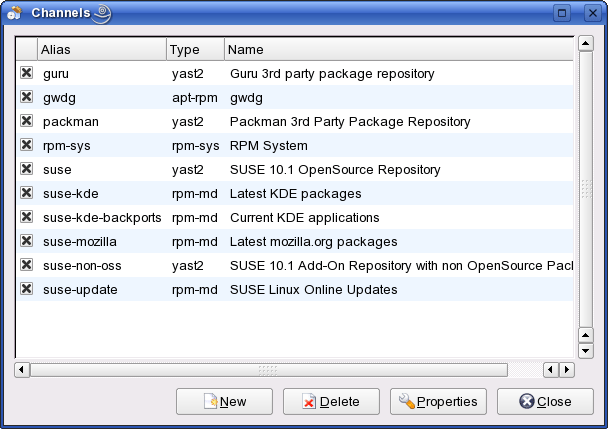This screenshot has width=608, height=429.
Task: Click the horizontal scrollbar thumb
Action: tap(268, 369)
